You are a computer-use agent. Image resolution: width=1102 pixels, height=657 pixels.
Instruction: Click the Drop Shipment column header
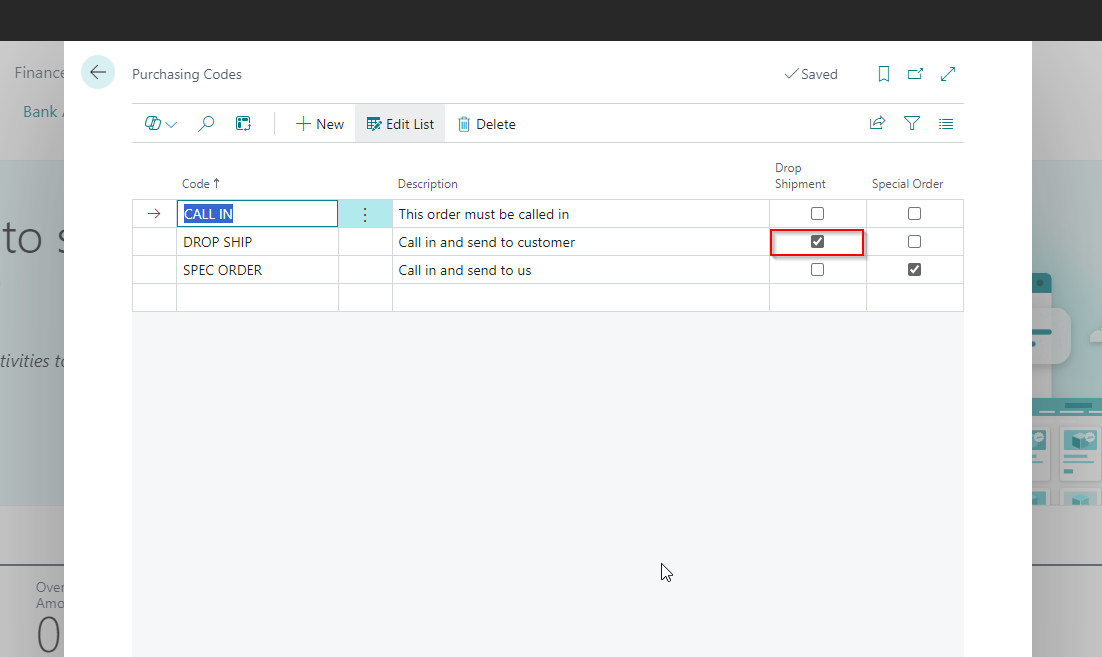(800, 176)
